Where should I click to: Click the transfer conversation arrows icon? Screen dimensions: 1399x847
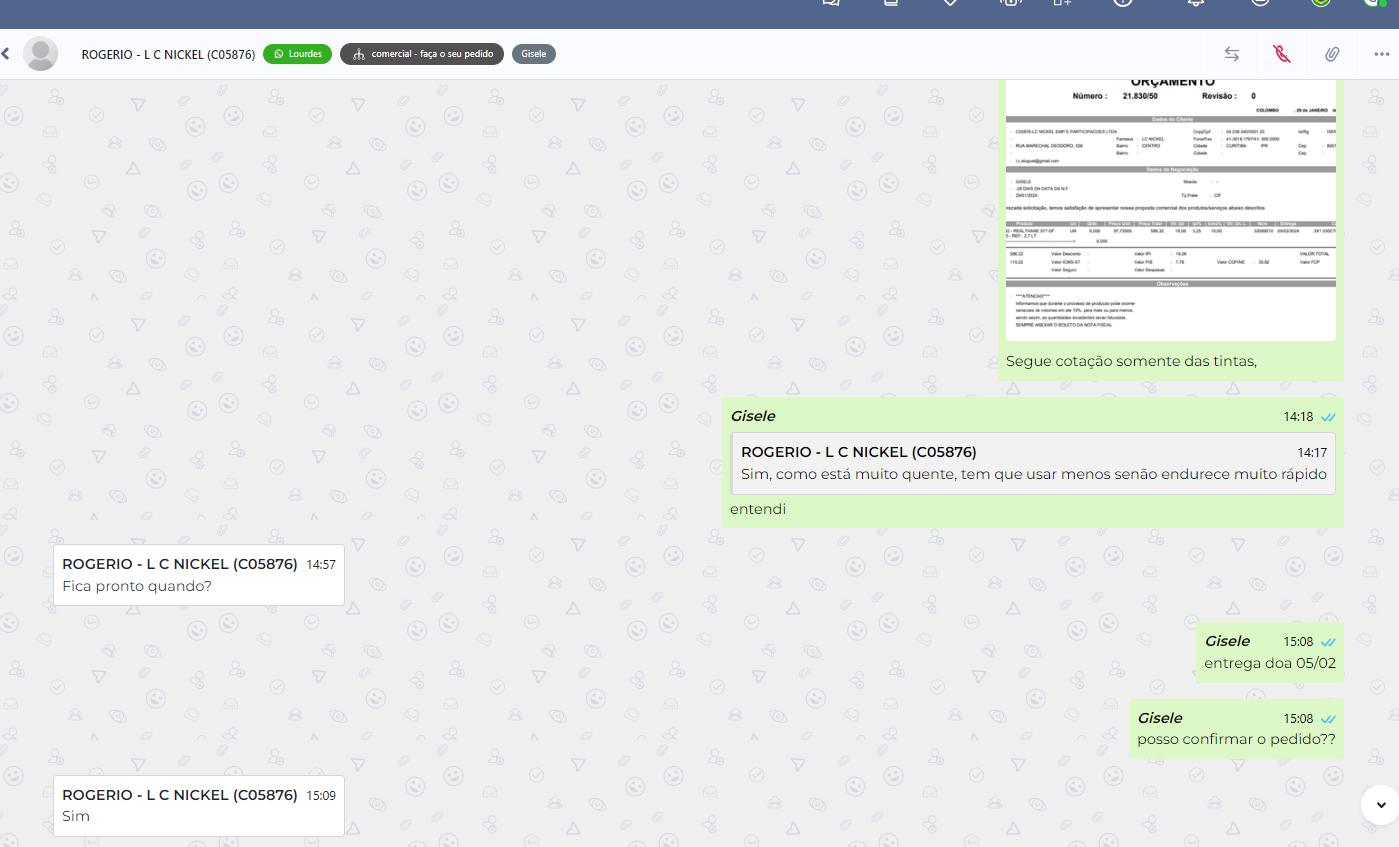pyautogui.click(x=1232, y=54)
